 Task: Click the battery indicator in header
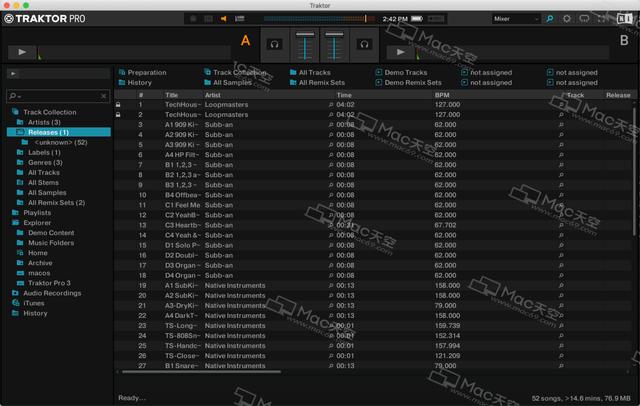click(417, 19)
